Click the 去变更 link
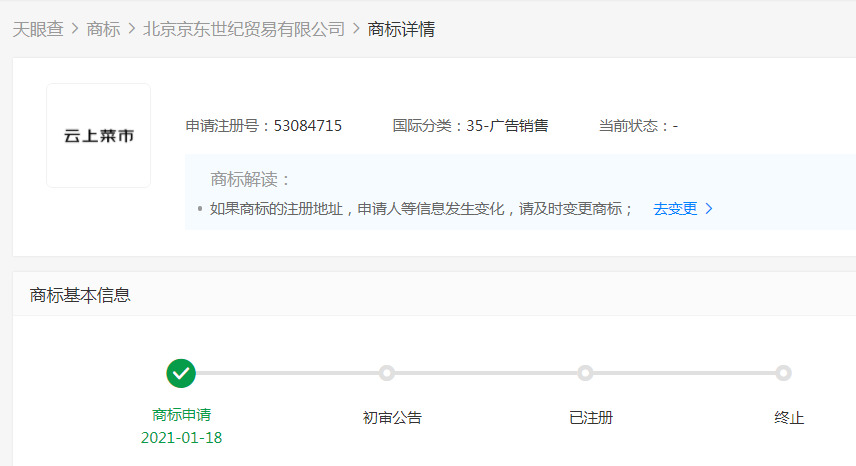856x466 pixels. tap(675, 209)
